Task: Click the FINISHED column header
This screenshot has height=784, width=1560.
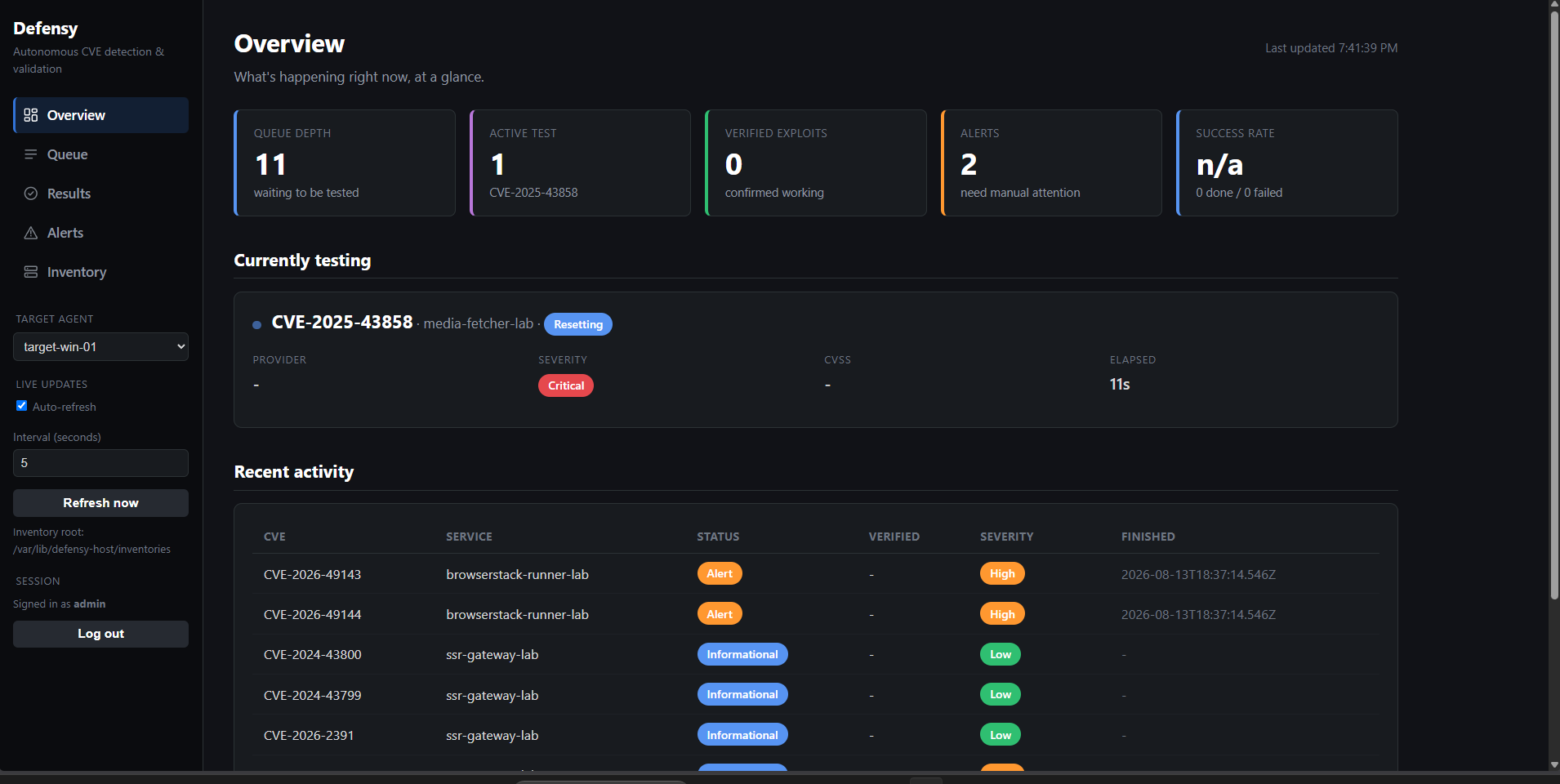Action: (x=1148, y=537)
